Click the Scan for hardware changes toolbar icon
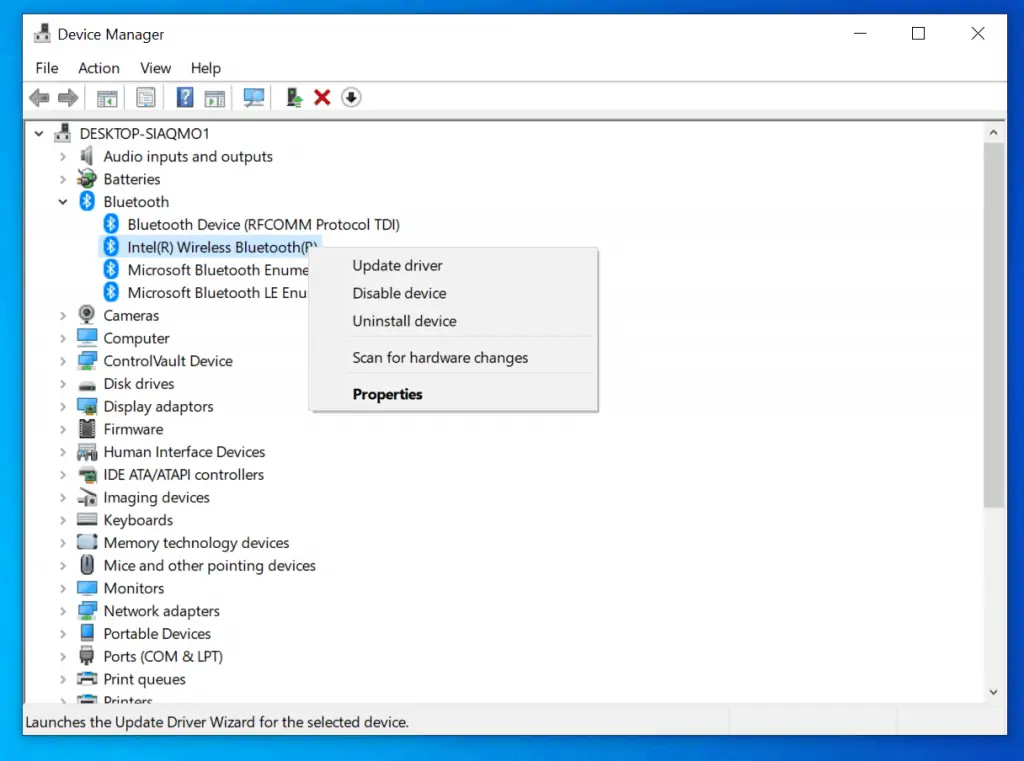Image resolution: width=1024 pixels, height=761 pixels. 253,97
